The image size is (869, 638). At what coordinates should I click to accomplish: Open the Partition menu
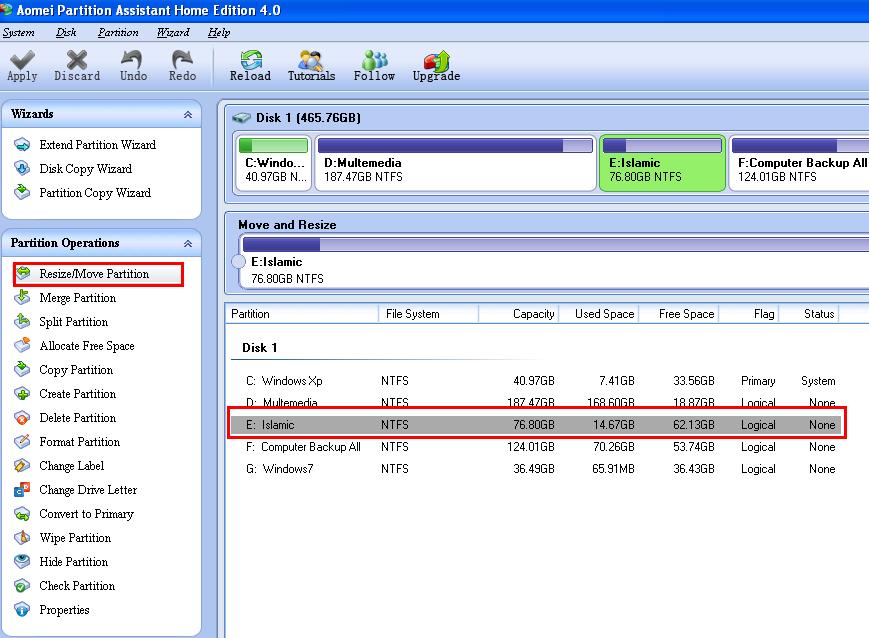118,33
